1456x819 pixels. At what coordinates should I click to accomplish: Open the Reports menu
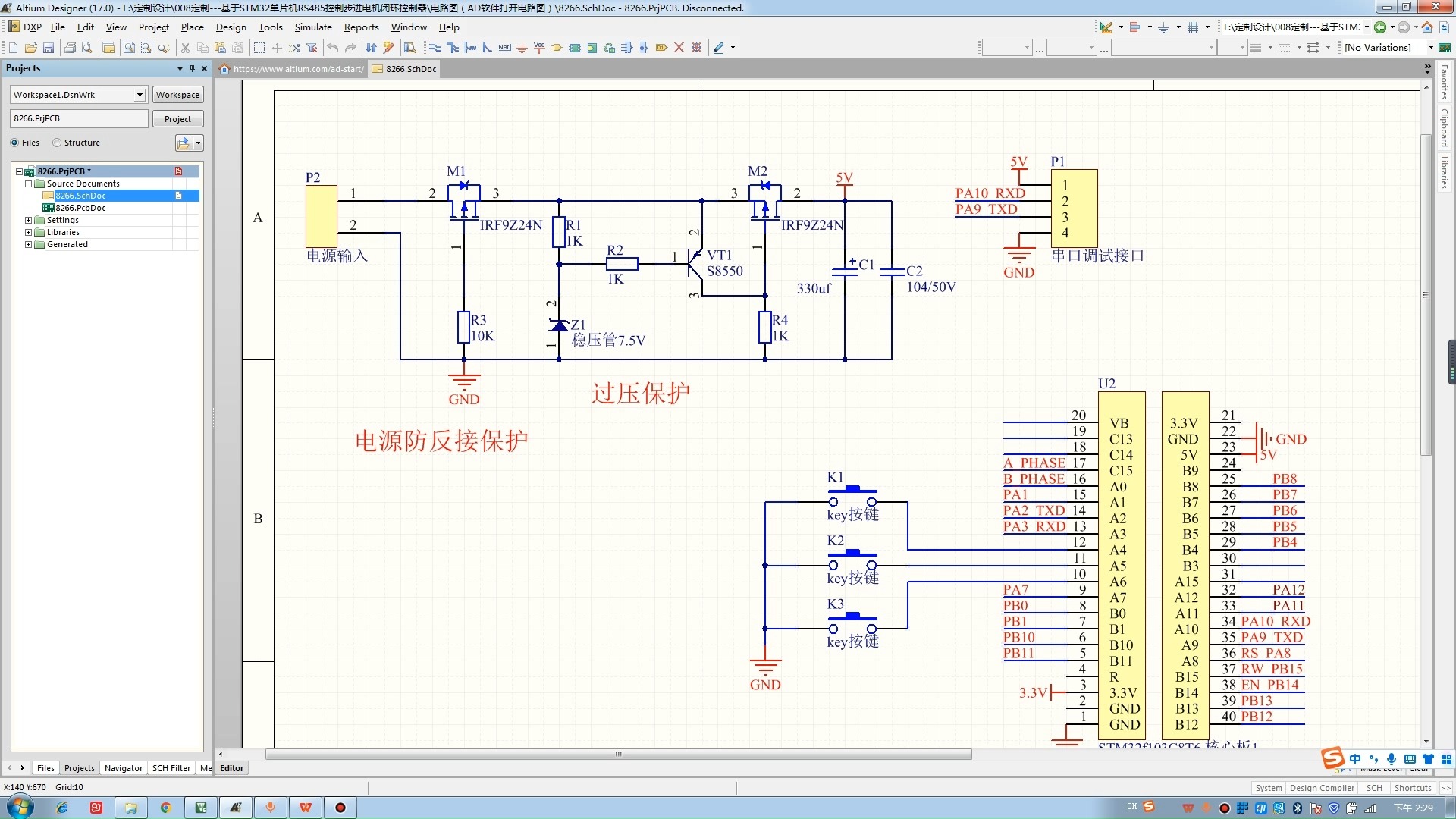361,27
